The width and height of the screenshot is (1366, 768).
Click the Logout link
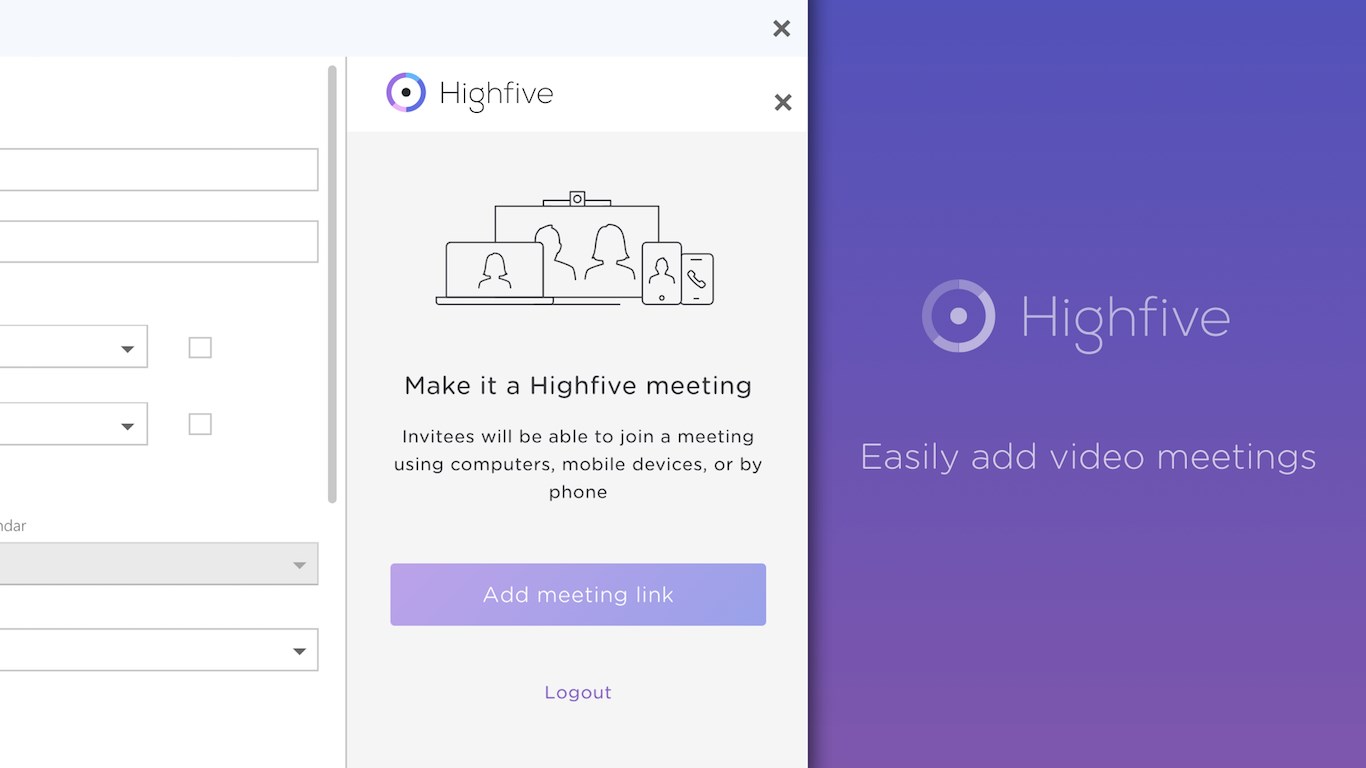(578, 692)
